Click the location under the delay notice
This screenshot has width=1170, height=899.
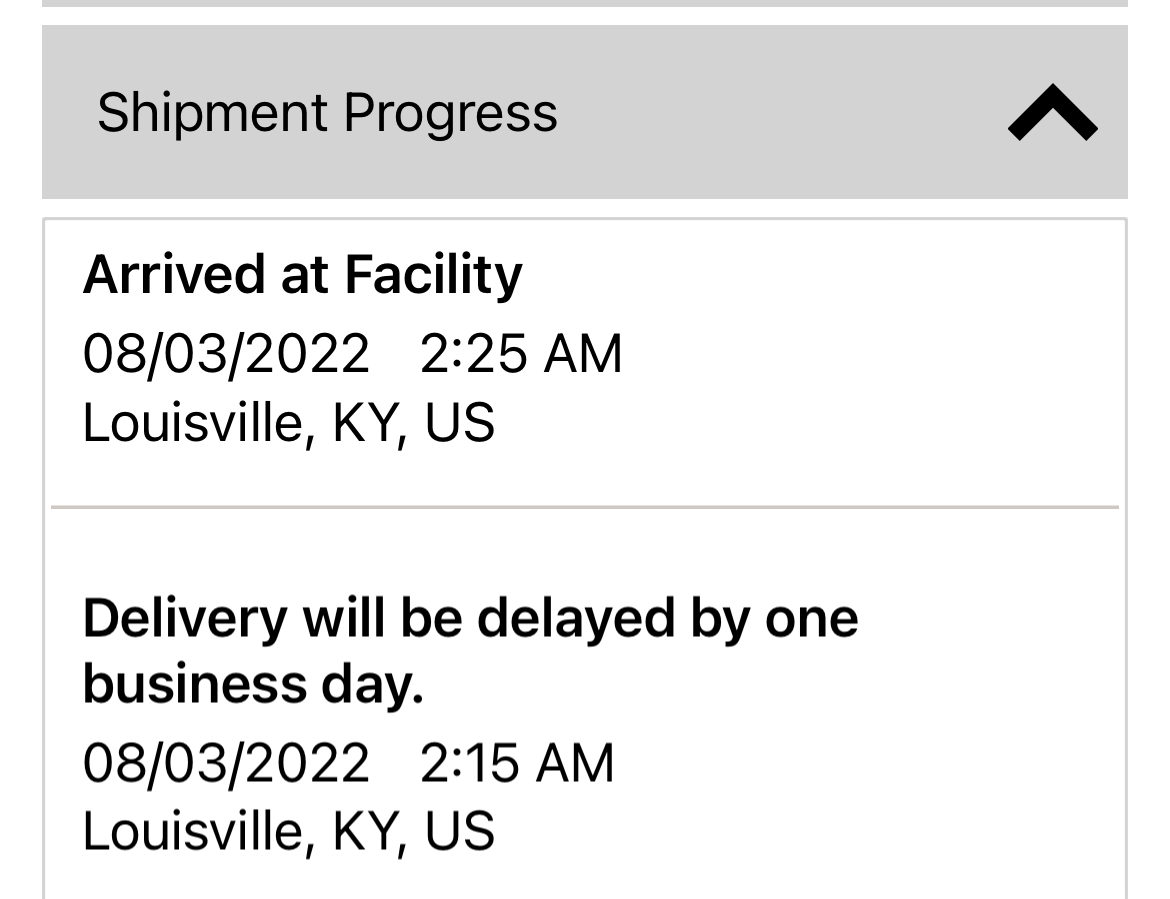tap(288, 832)
